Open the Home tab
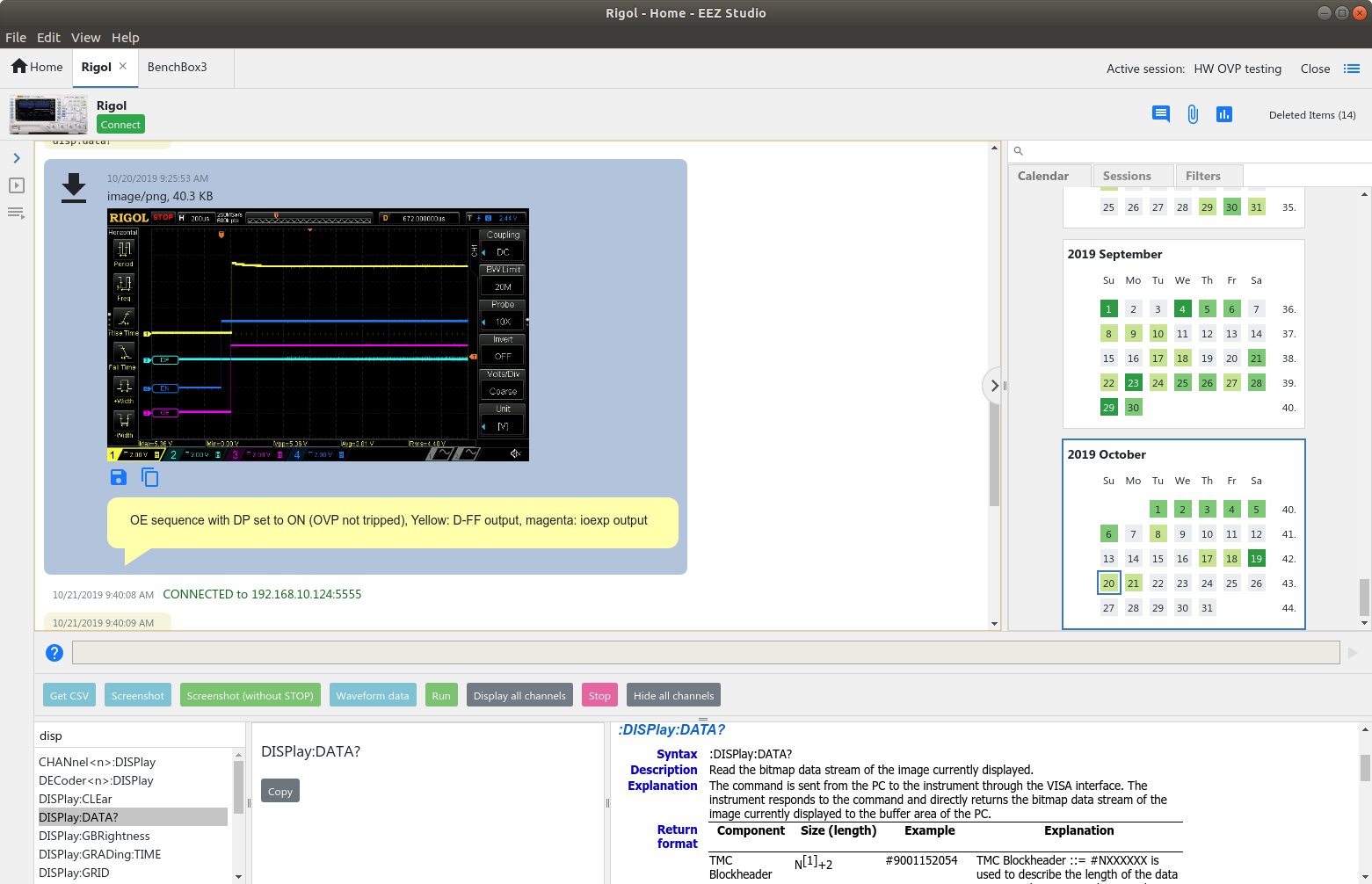The width and height of the screenshot is (1372, 884). click(x=37, y=67)
